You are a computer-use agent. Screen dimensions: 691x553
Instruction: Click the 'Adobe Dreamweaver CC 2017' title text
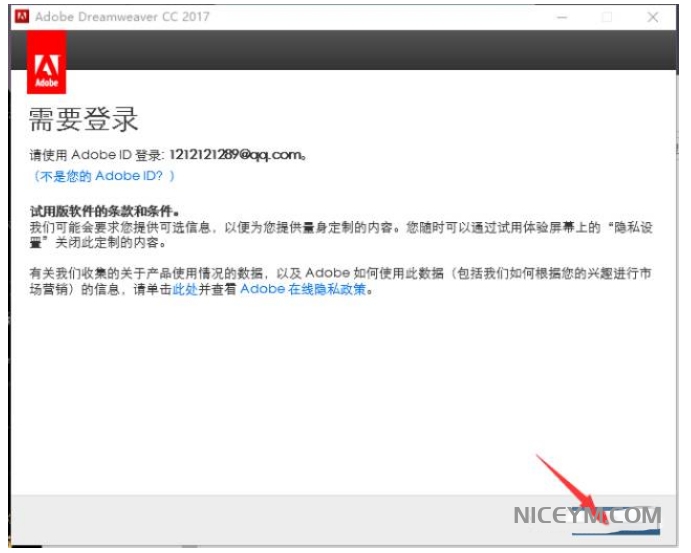tap(122, 17)
